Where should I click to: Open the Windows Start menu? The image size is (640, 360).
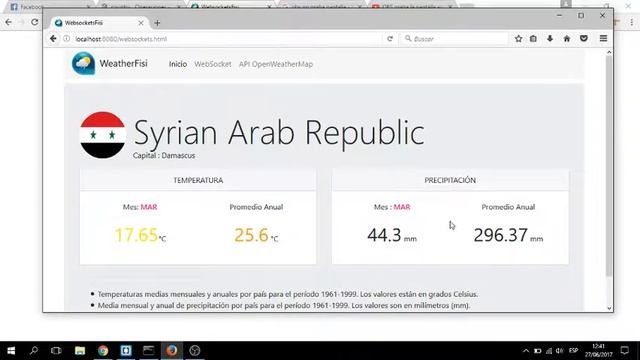coord(11,351)
